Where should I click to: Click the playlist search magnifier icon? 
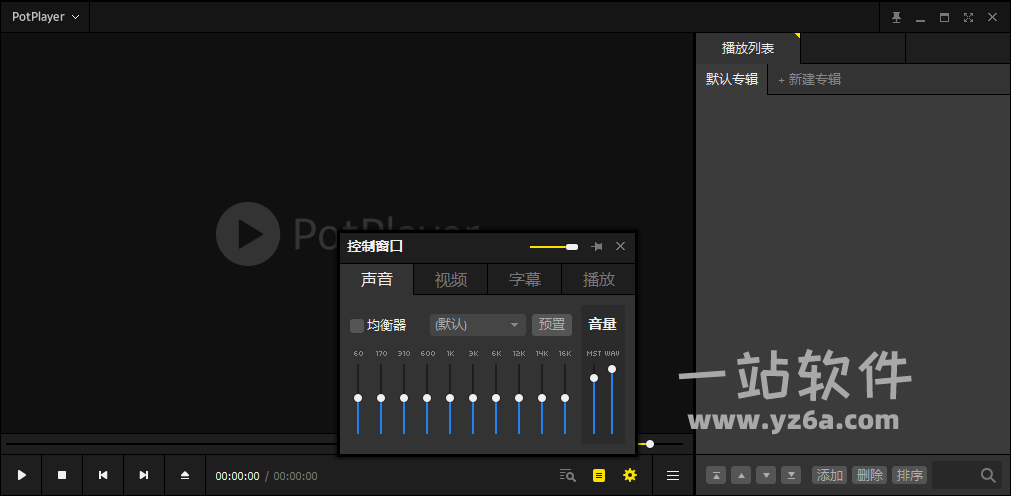pos(988,475)
